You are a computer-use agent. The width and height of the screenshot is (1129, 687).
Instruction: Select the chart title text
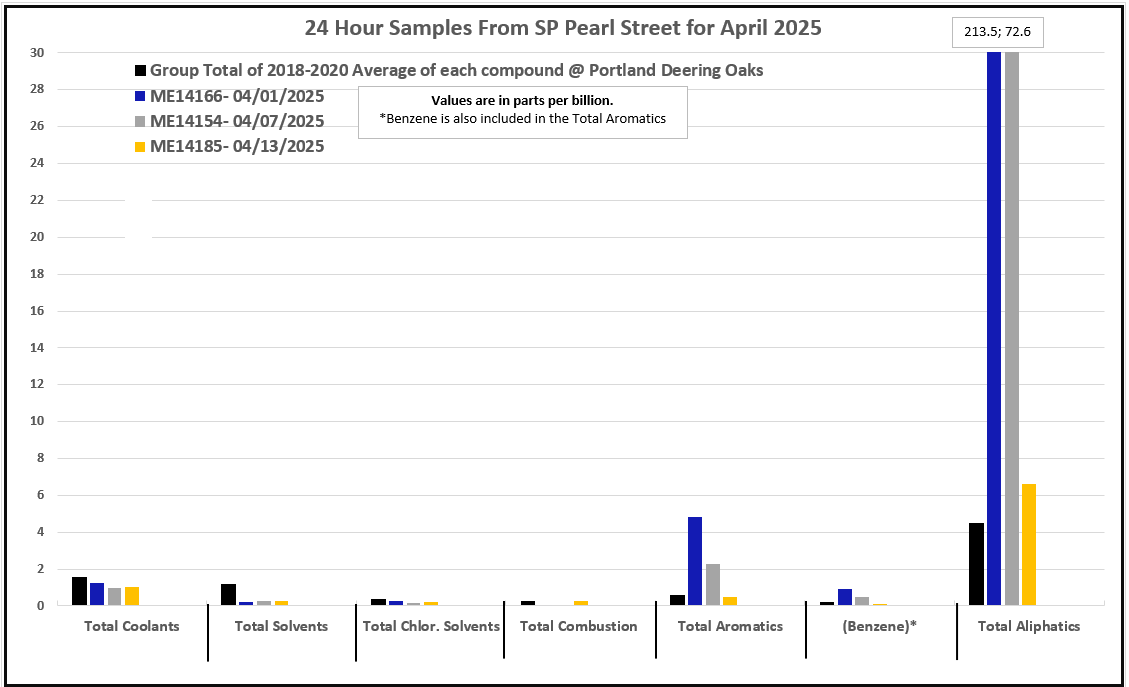click(563, 28)
